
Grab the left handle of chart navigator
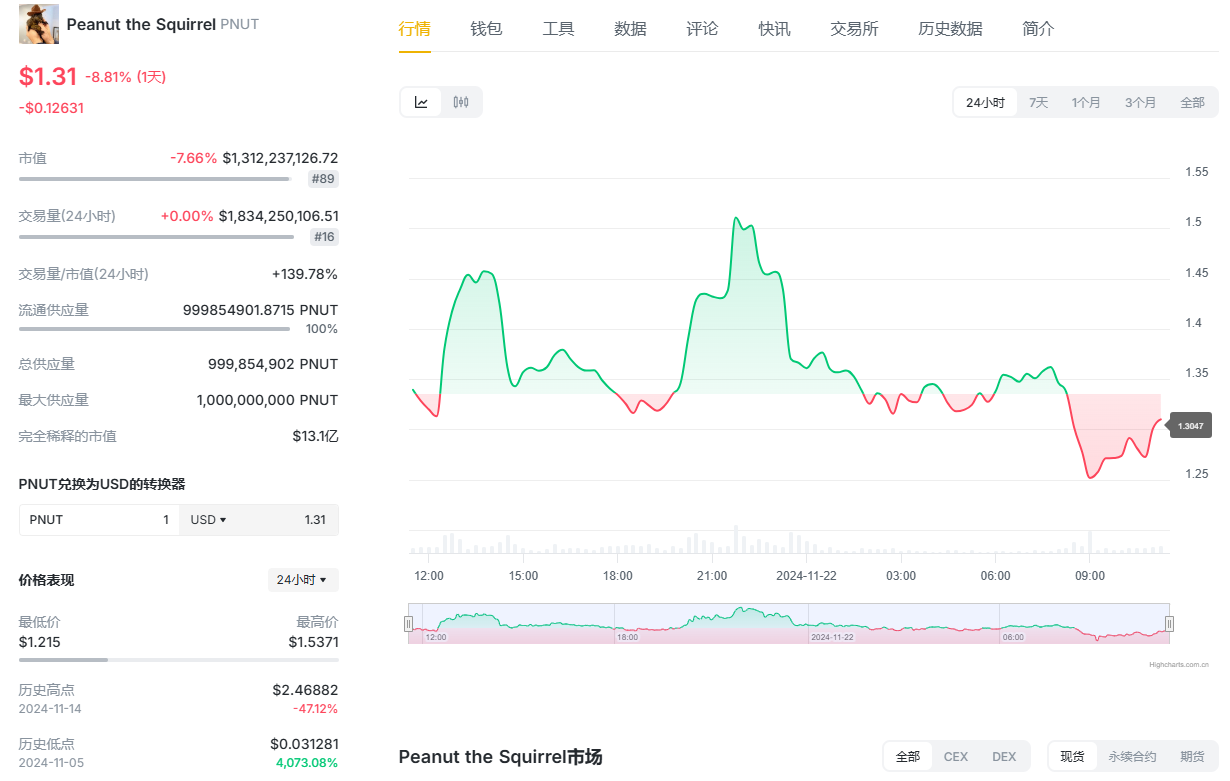click(x=408, y=623)
